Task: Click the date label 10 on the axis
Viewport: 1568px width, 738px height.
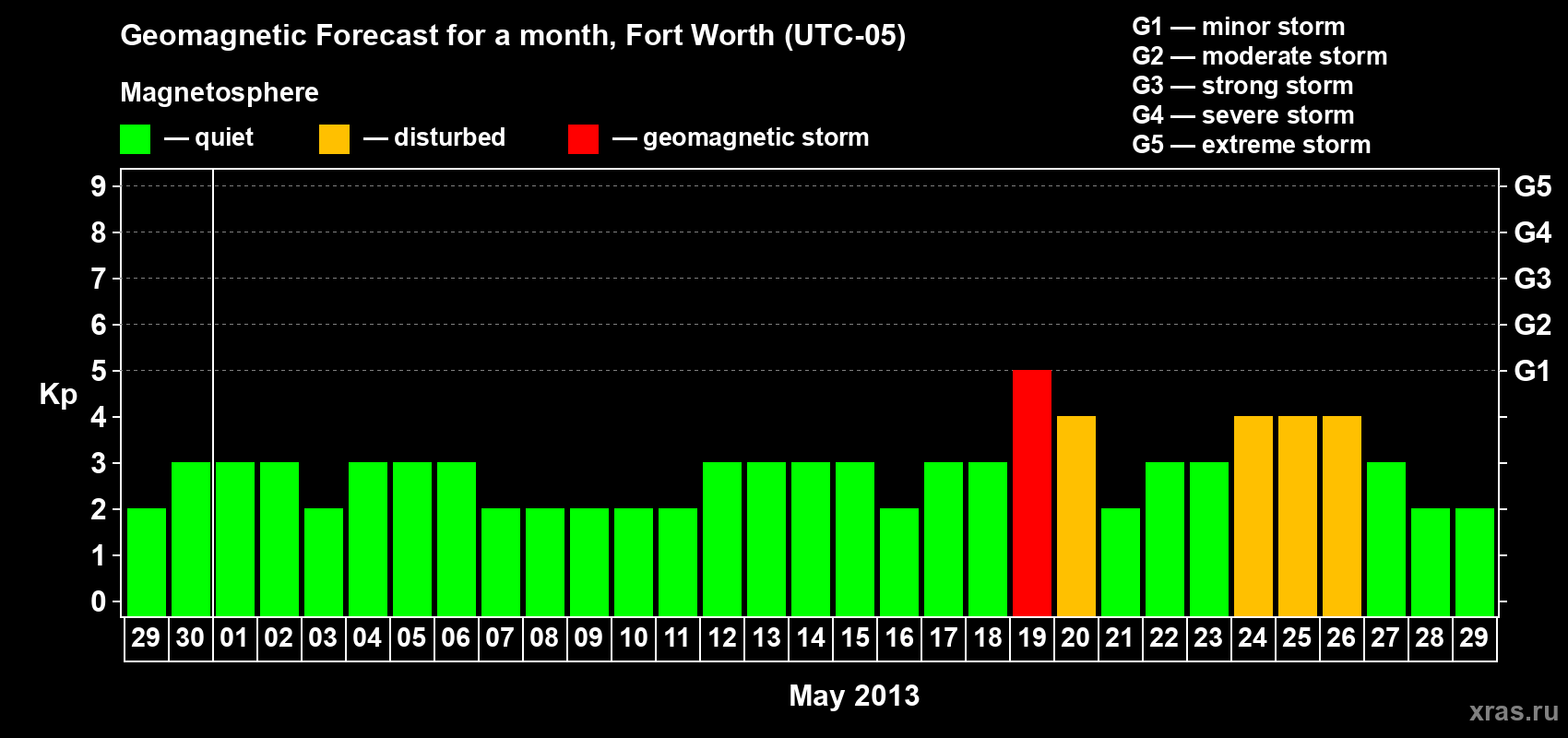Action: pyautogui.click(x=634, y=638)
